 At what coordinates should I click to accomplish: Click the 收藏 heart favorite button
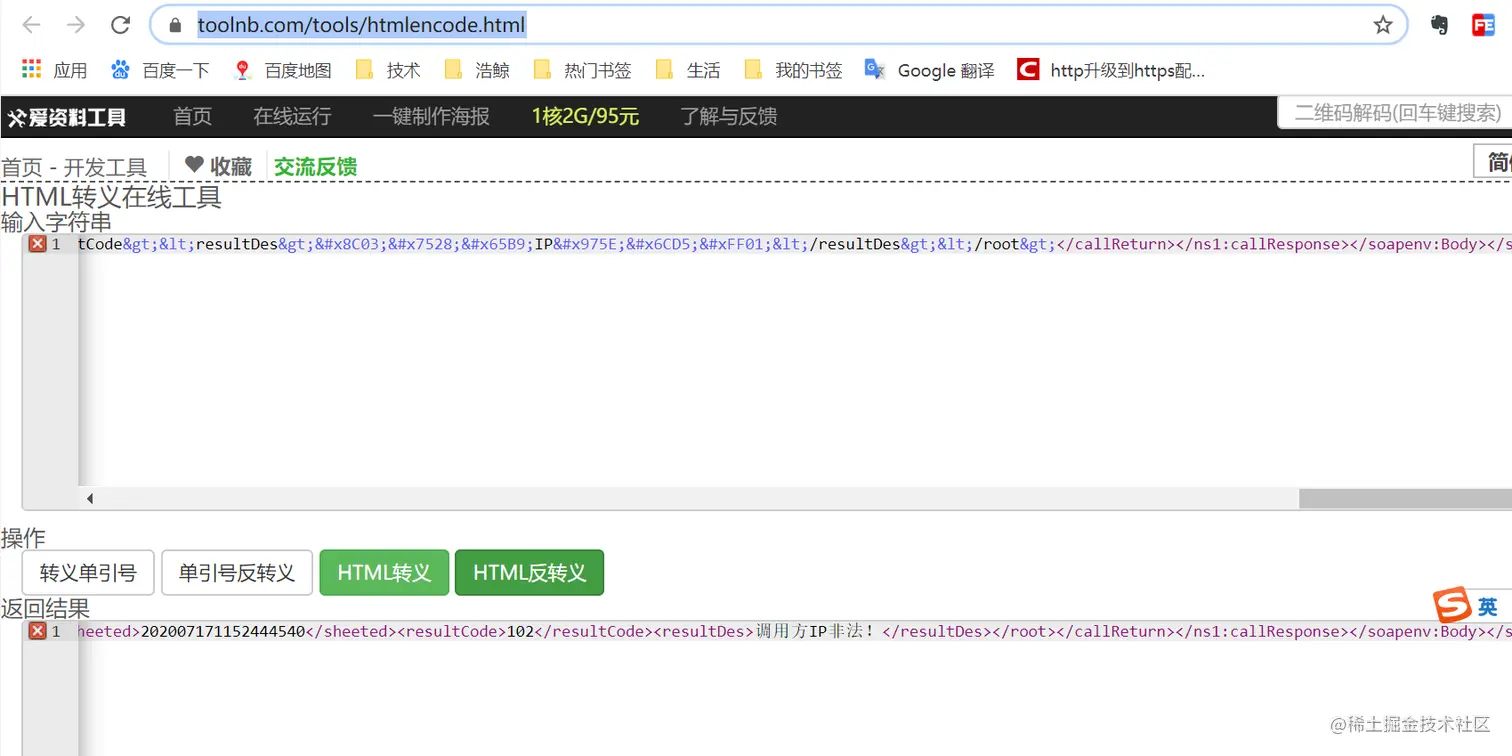(x=218, y=166)
